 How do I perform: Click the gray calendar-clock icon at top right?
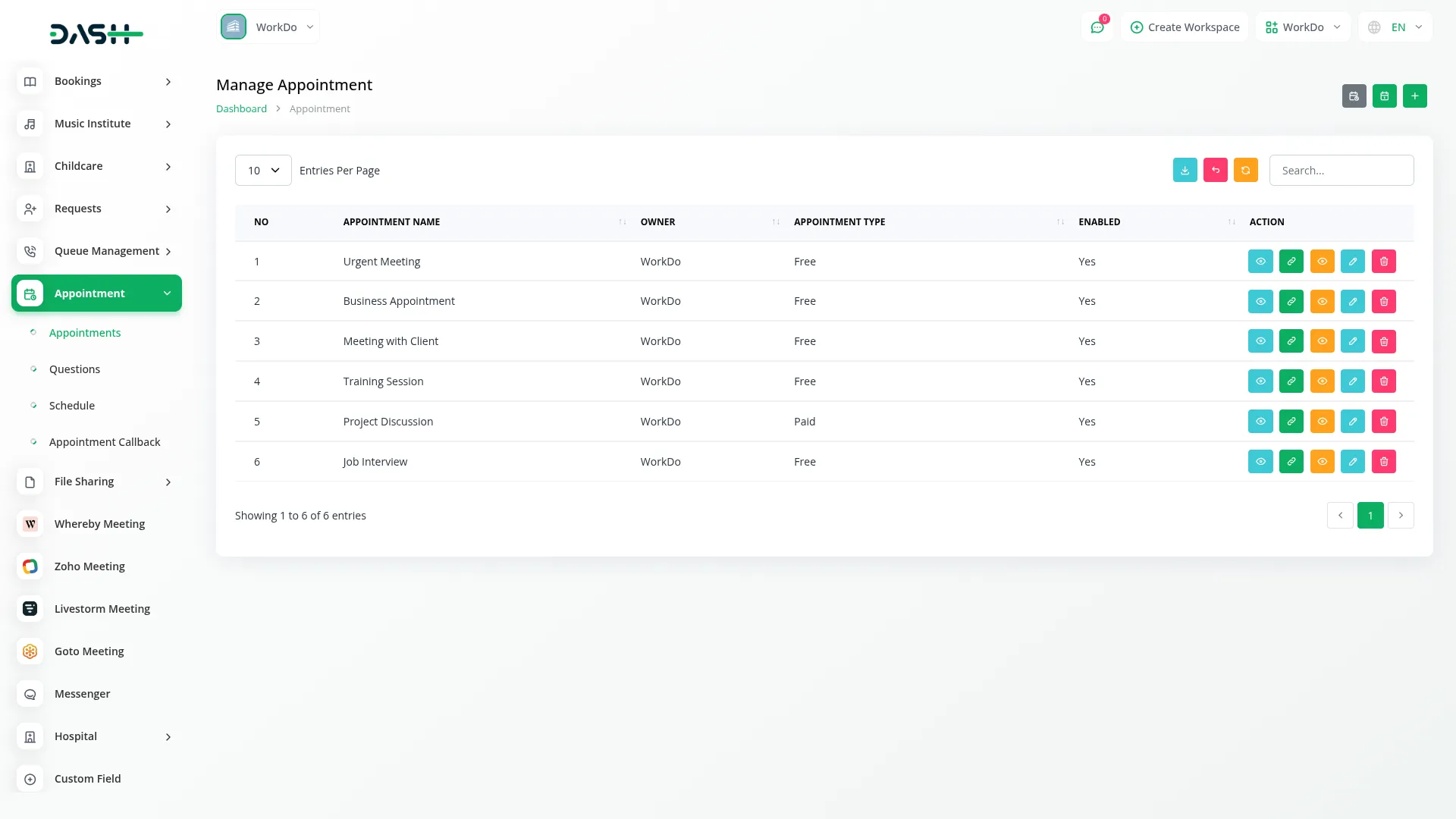(x=1354, y=96)
